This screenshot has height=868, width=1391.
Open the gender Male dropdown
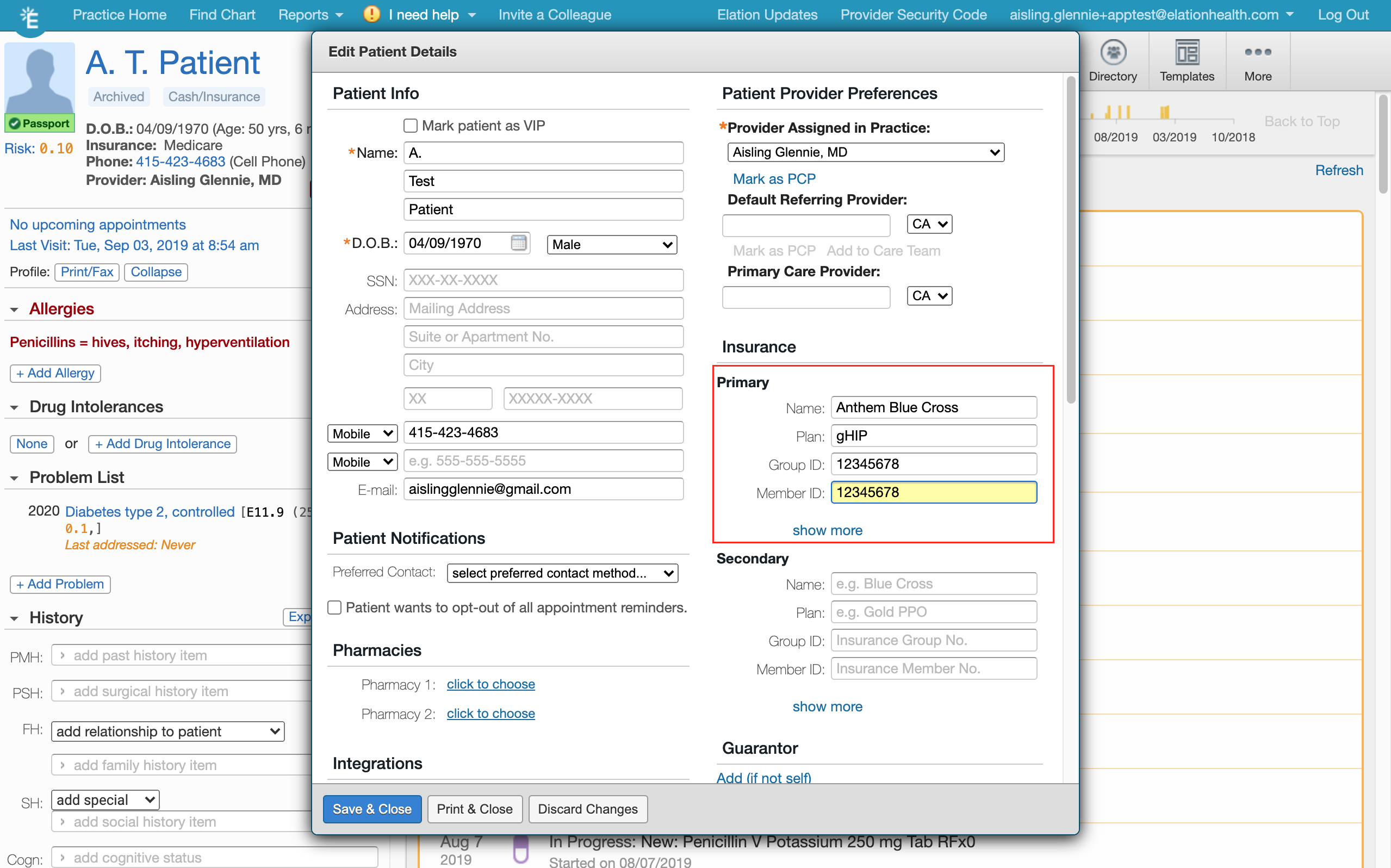click(612, 245)
